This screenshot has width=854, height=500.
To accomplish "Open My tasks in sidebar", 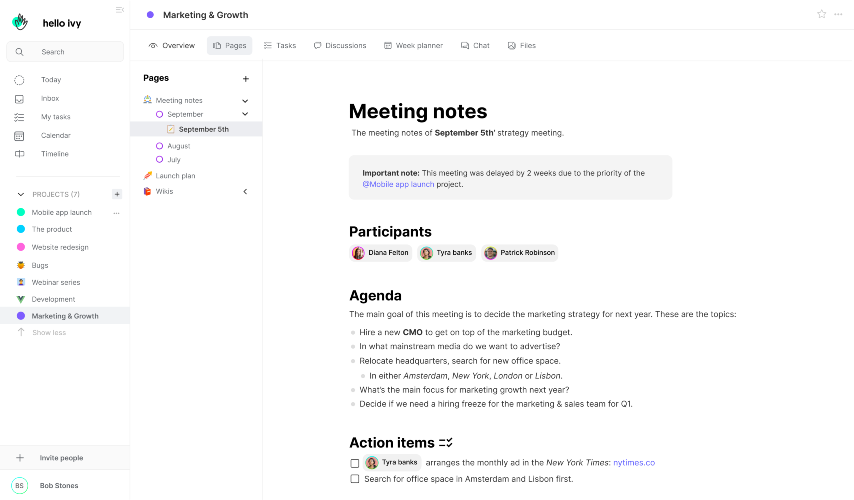I will pyautogui.click(x=56, y=117).
